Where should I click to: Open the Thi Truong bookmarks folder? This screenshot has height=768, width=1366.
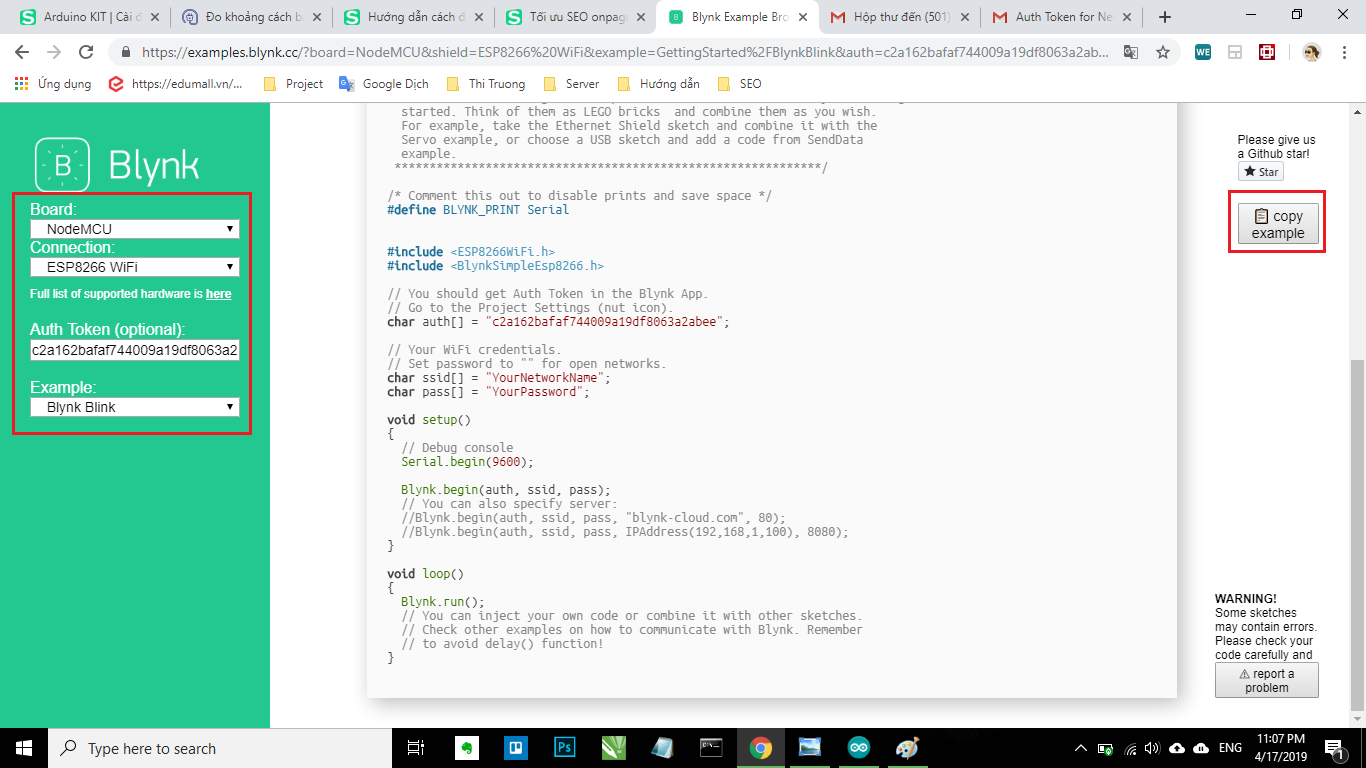[x=486, y=84]
